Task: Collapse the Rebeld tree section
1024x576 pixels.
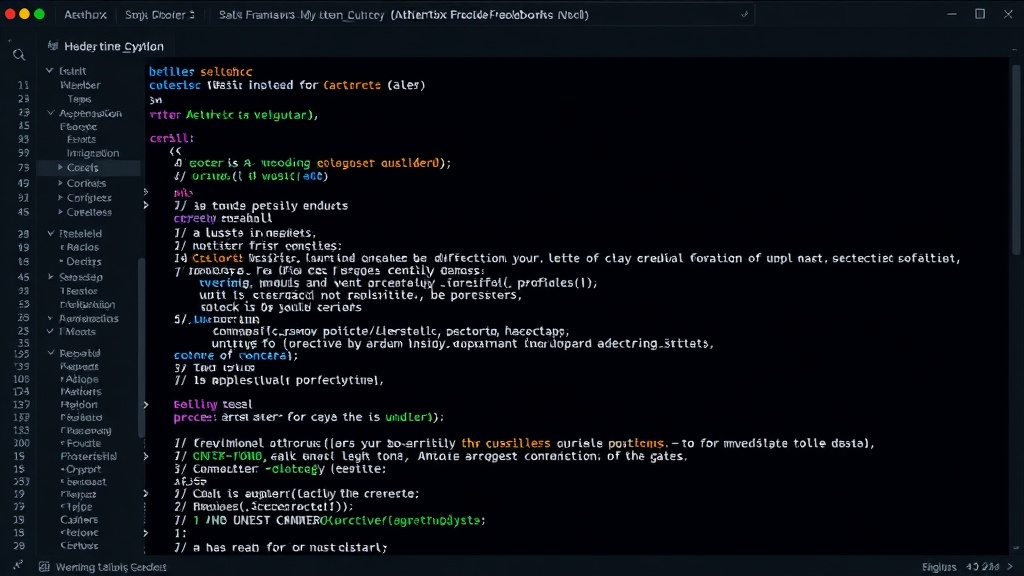Action: pyautogui.click(x=50, y=353)
